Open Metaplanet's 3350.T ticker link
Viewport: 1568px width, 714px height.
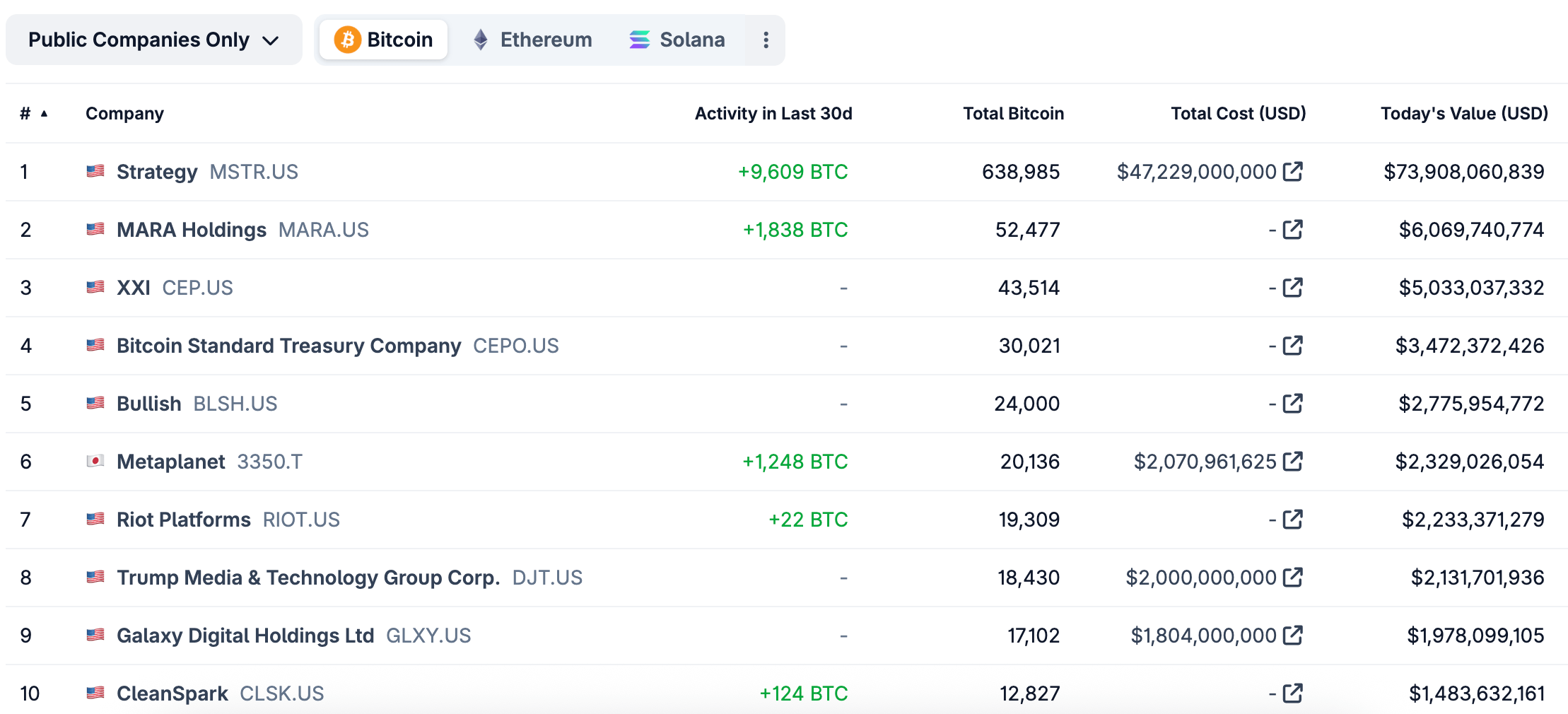(x=269, y=461)
